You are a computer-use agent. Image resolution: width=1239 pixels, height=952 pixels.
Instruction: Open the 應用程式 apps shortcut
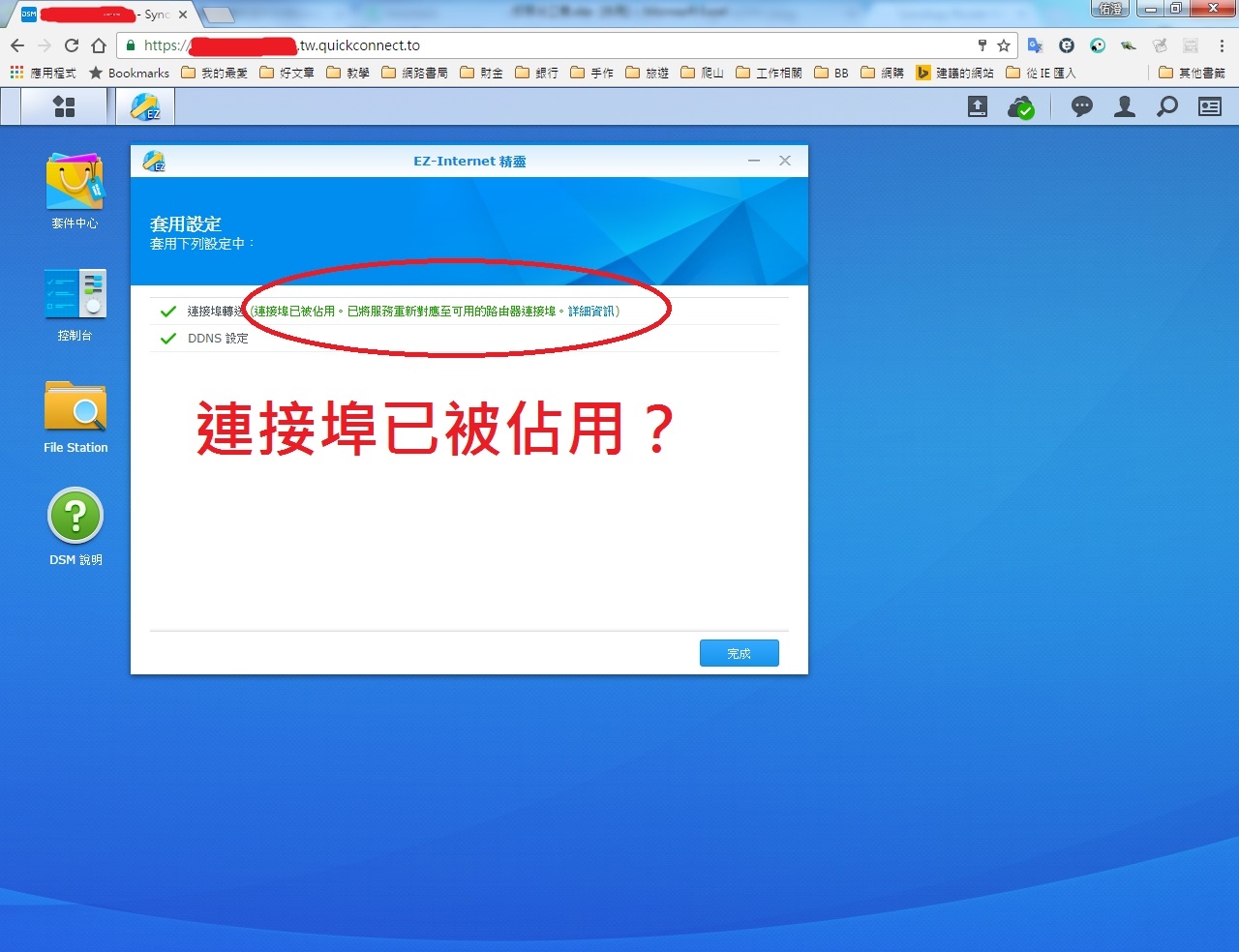(x=43, y=73)
